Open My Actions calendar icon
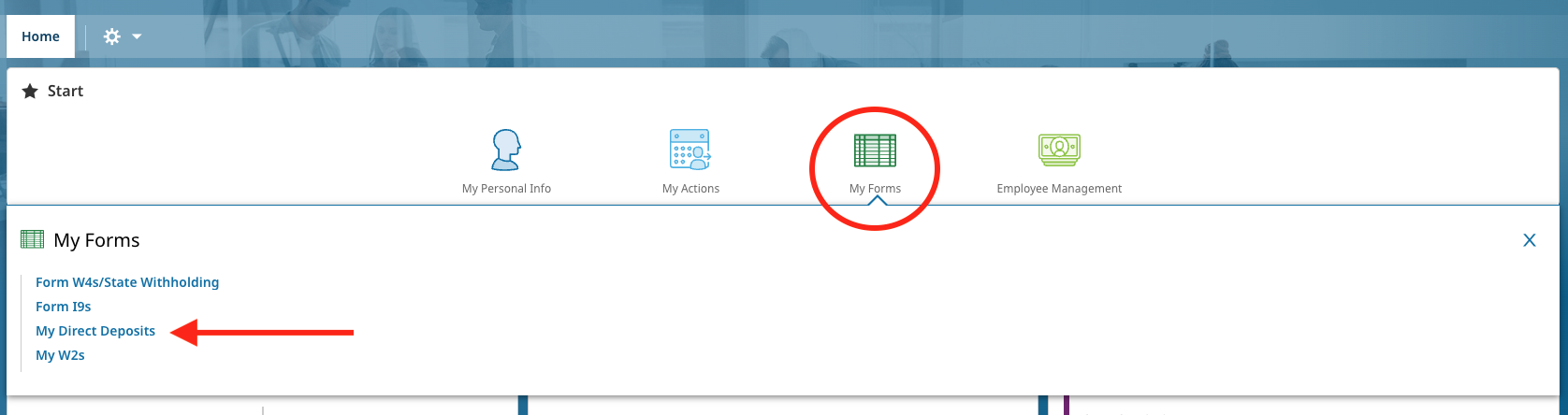 [690, 150]
